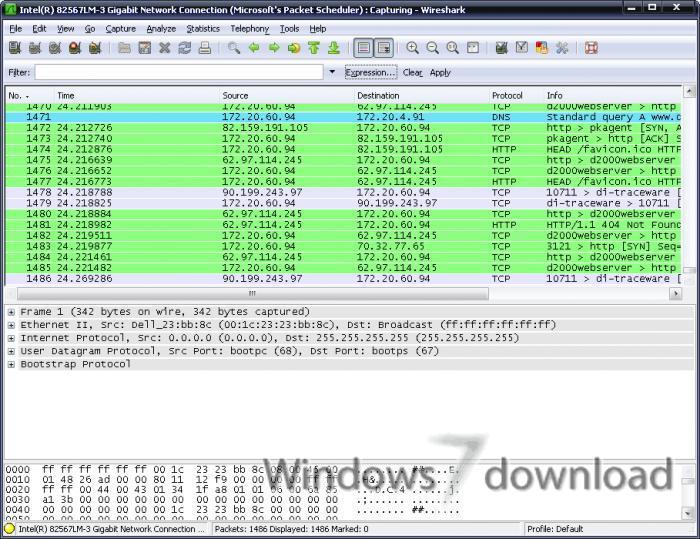This screenshot has height=539, width=700.
Task: Zoom out the packet text
Action: 433,48
